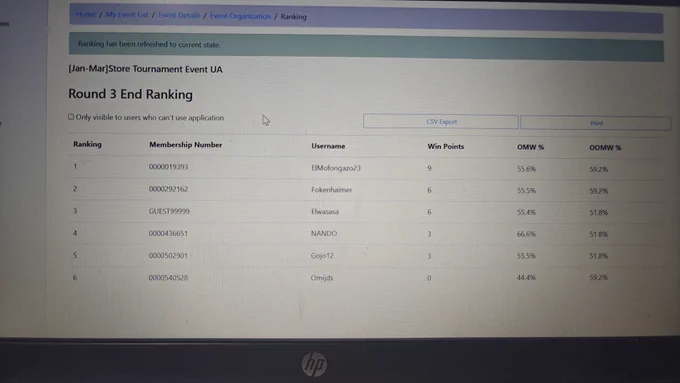Click username Fokenhaimer
The height and width of the screenshot is (383, 680).
(331, 190)
